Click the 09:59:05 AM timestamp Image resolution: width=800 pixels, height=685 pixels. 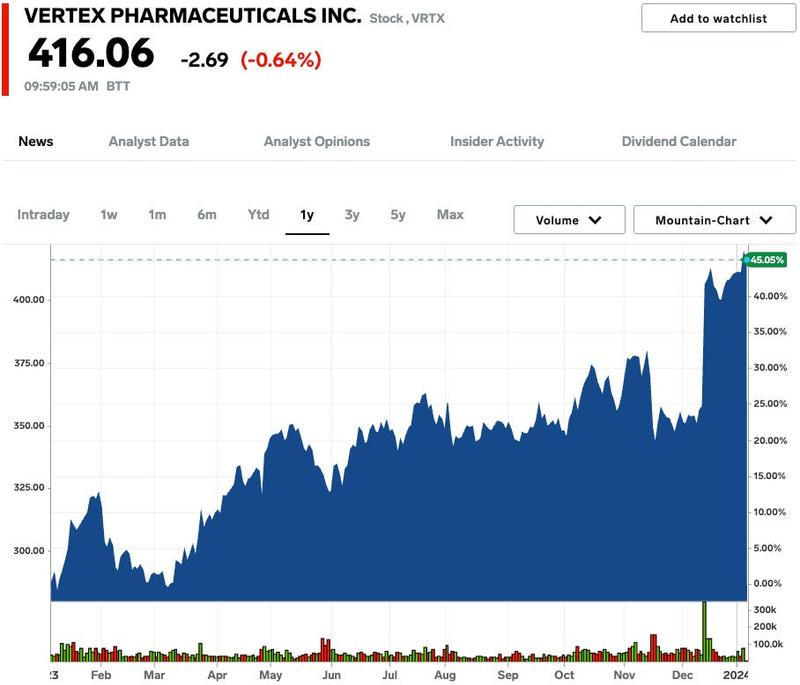(x=61, y=86)
